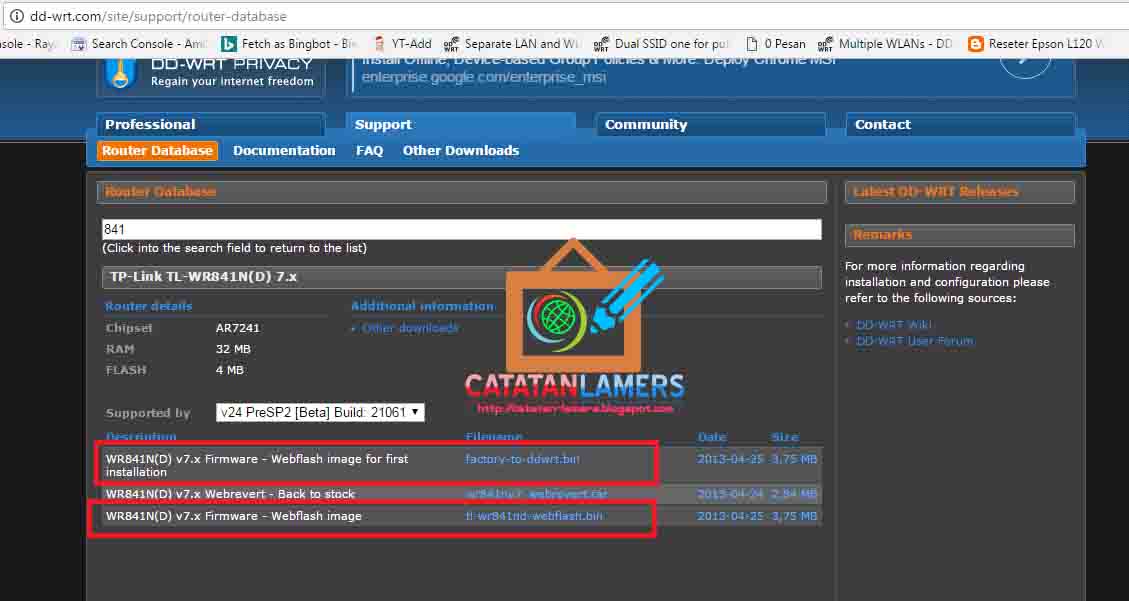1129x601 pixels.
Task: Click the TP-Link TL-WR841N(D) 7.x header
Action: pos(462,277)
